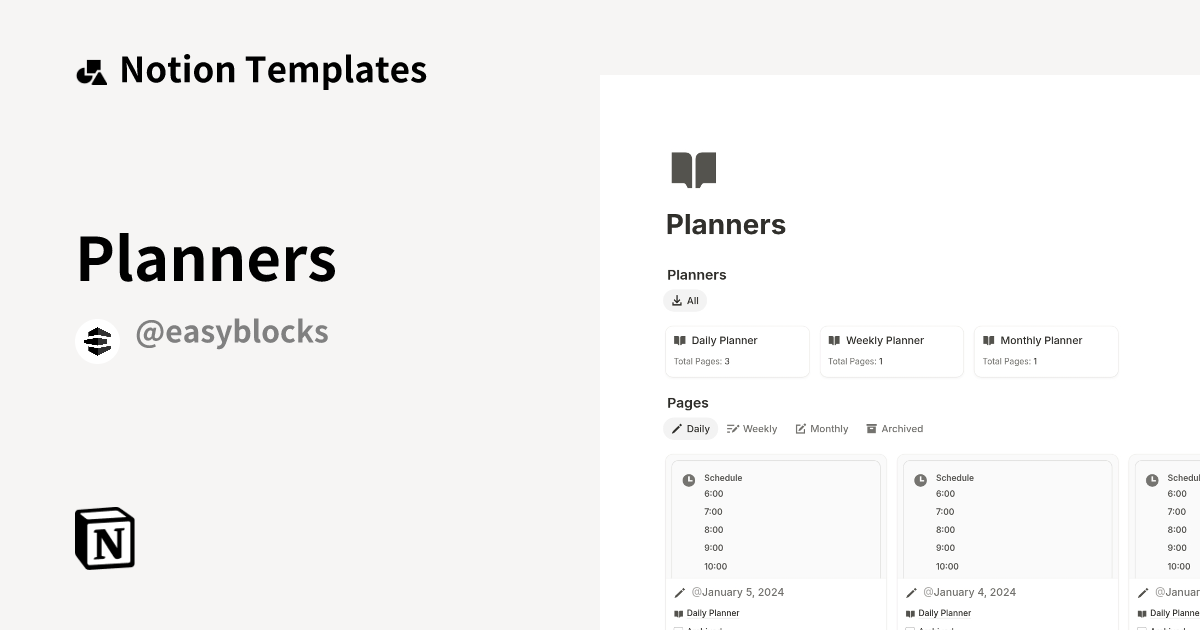Image resolution: width=1200 pixels, height=630 pixels.
Task: Click the book icon on the Daily Planner card
Action: pyautogui.click(x=681, y=340)
